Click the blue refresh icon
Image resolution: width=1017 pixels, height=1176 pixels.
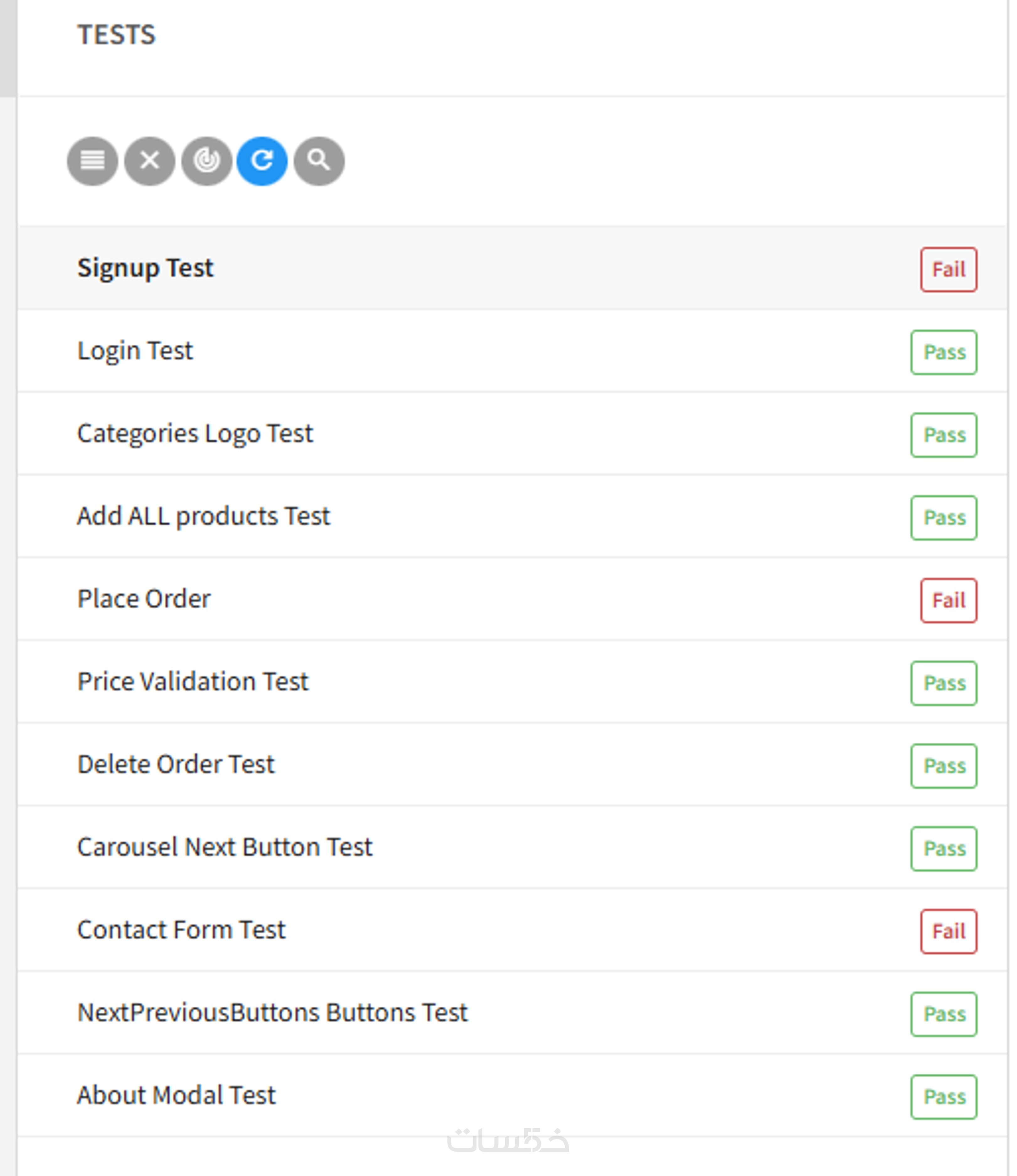point(262,161)
